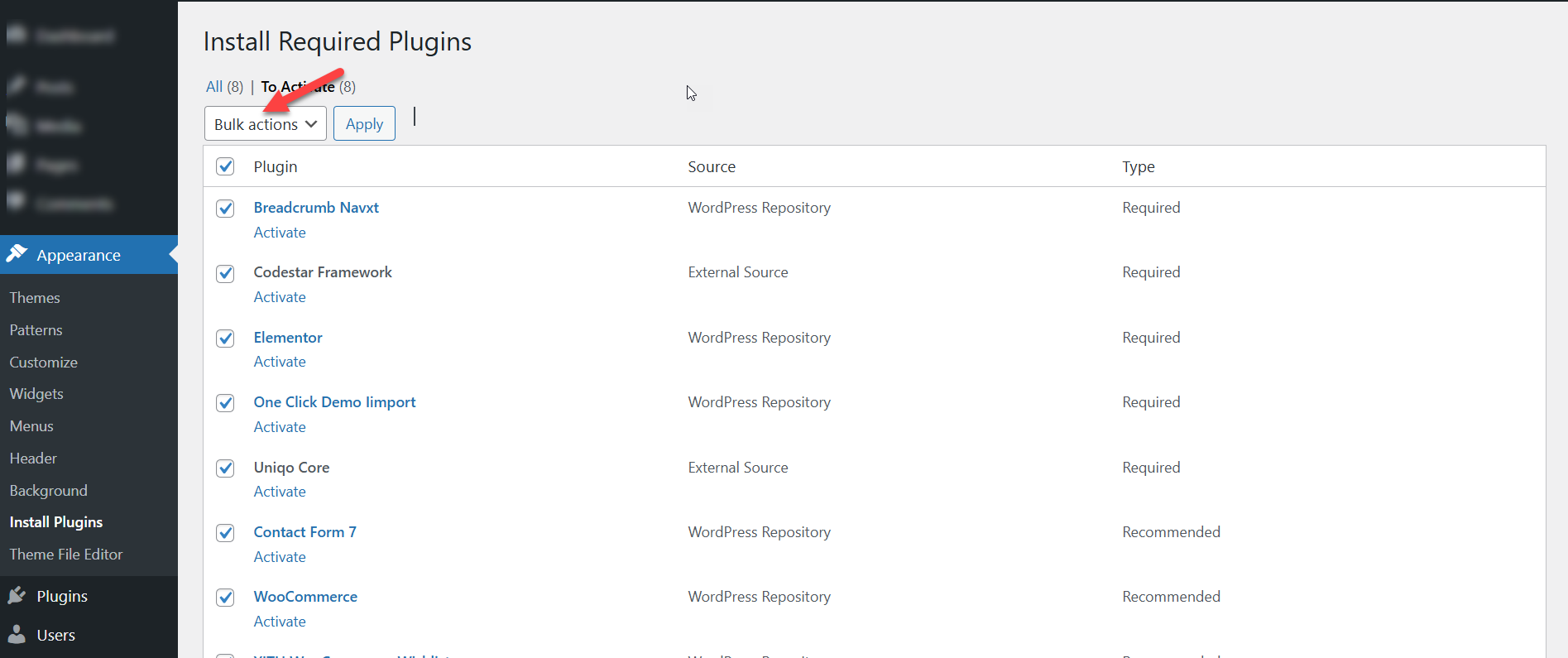Select the Customize menu entry
This screenshot has height=658, width=1568.
[44, 363]
